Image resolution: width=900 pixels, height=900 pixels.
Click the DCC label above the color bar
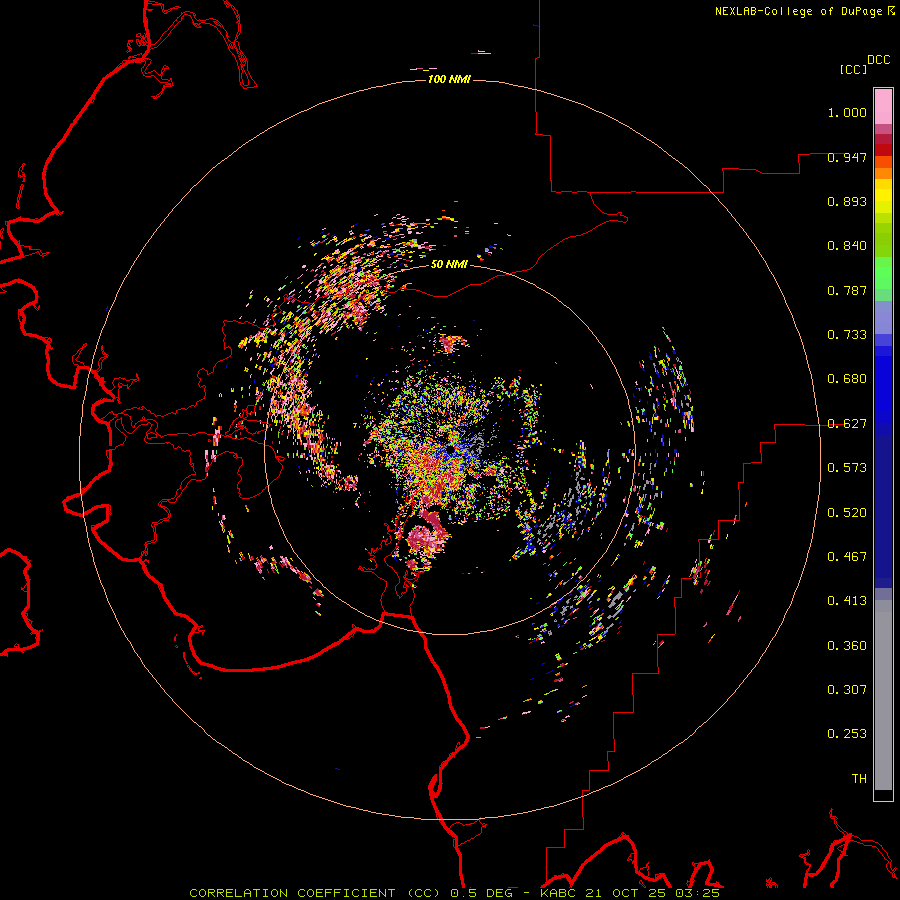point(878,60)
